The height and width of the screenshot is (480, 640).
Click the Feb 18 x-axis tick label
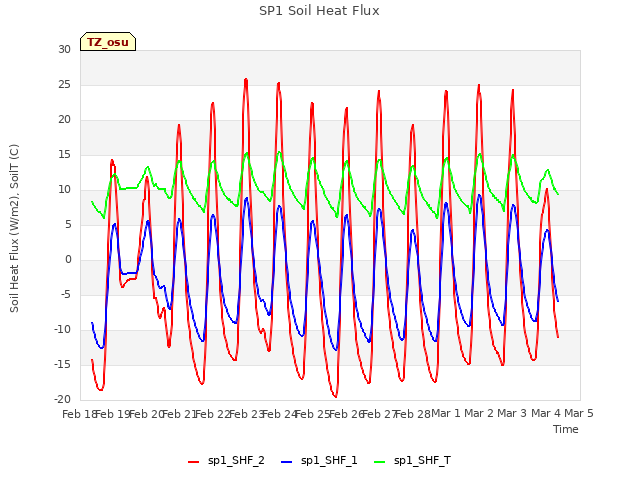click(x=78, y=414)
